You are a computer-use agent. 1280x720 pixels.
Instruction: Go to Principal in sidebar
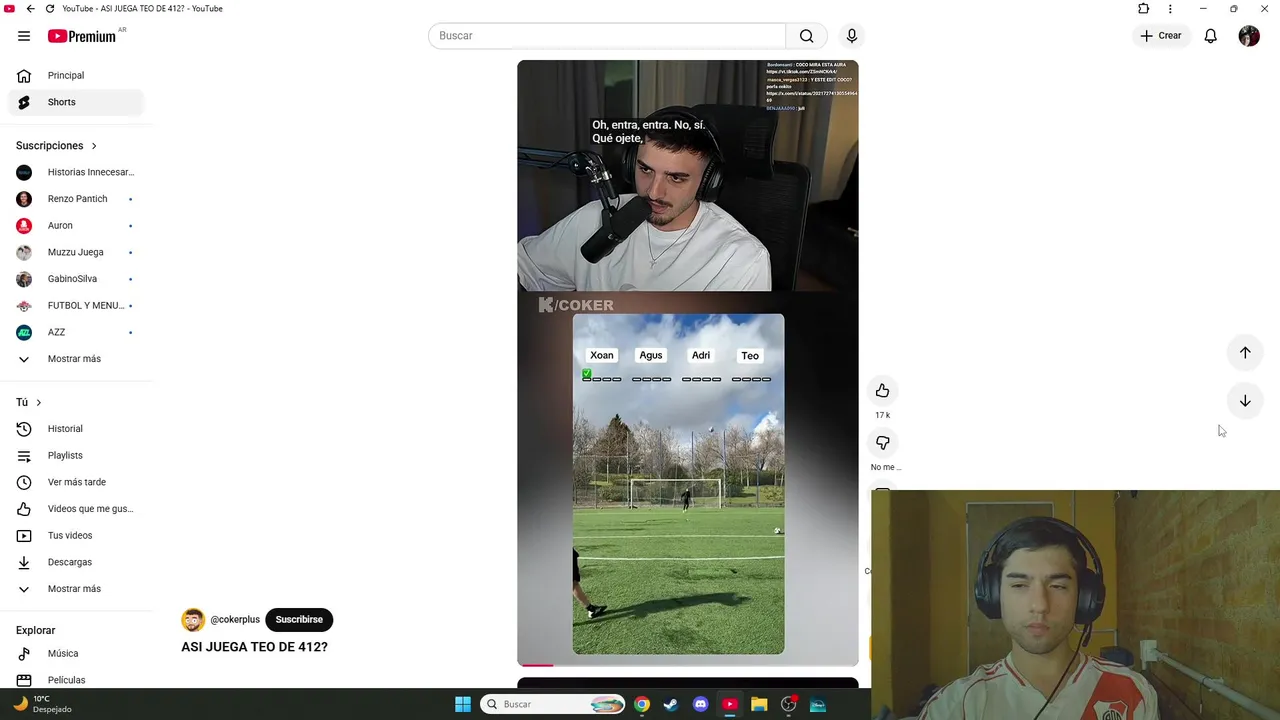click(76, 75)
